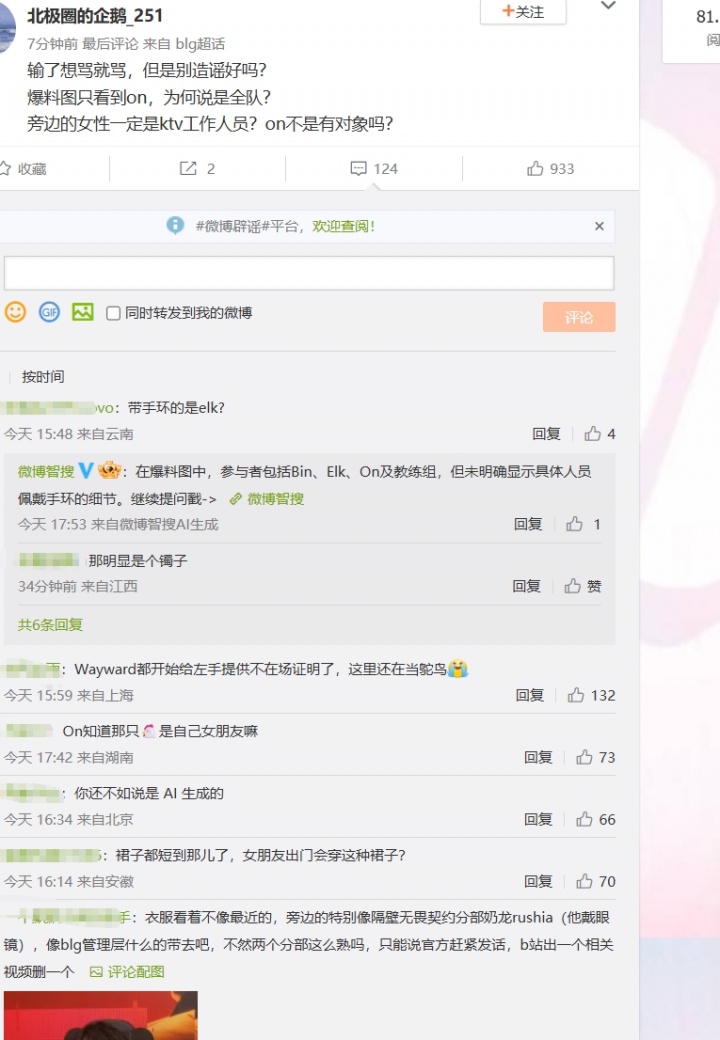Click the emoji smiley icon in comment box

[x=15, y=312]
